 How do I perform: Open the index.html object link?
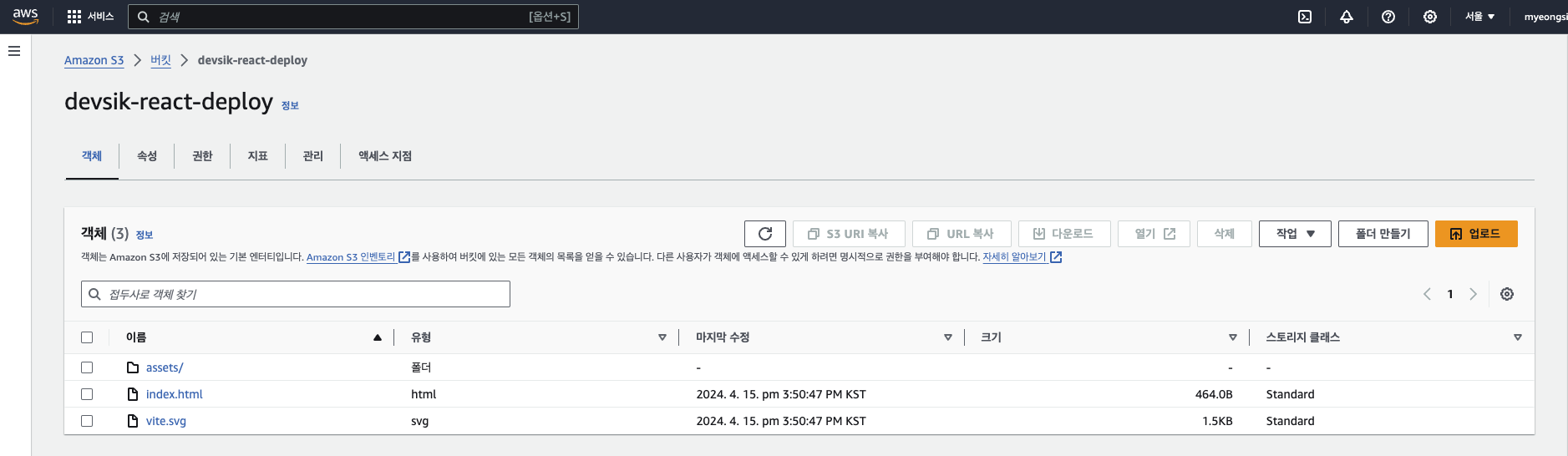coord(175,394)
